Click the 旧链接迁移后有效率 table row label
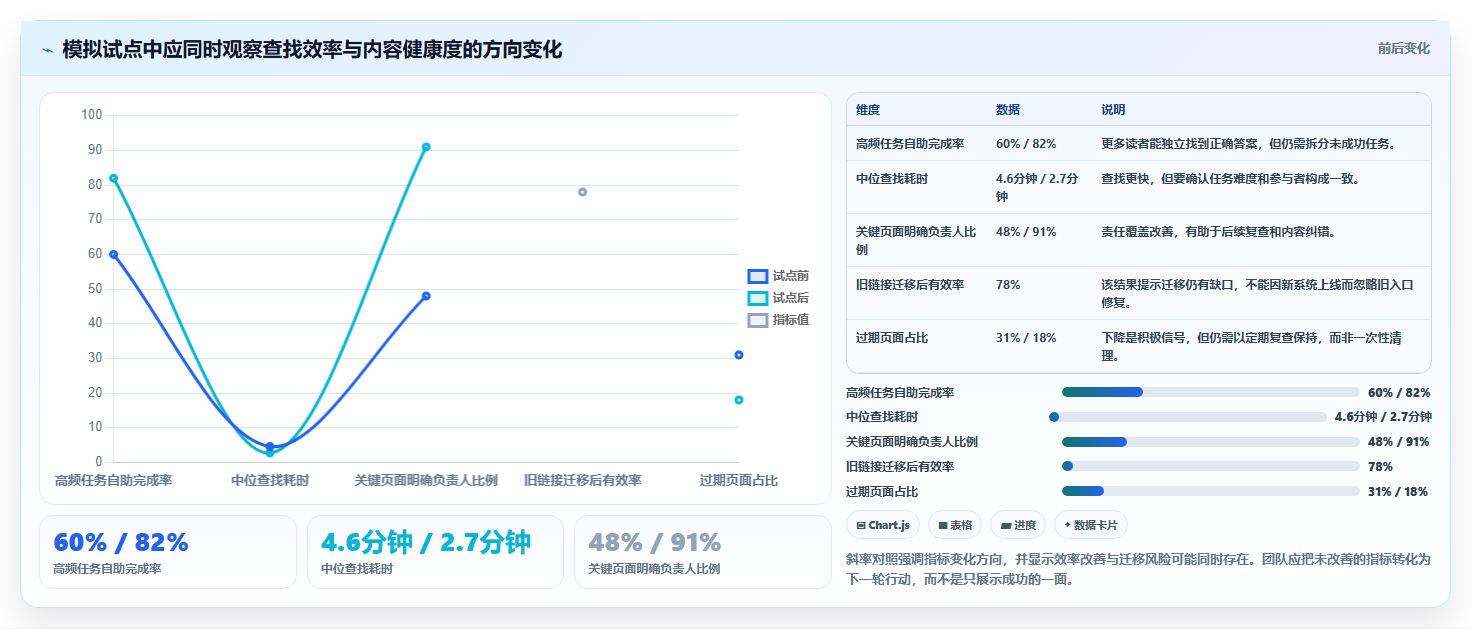Viewport: 1471px width, 629px height. tap(910, 284)
